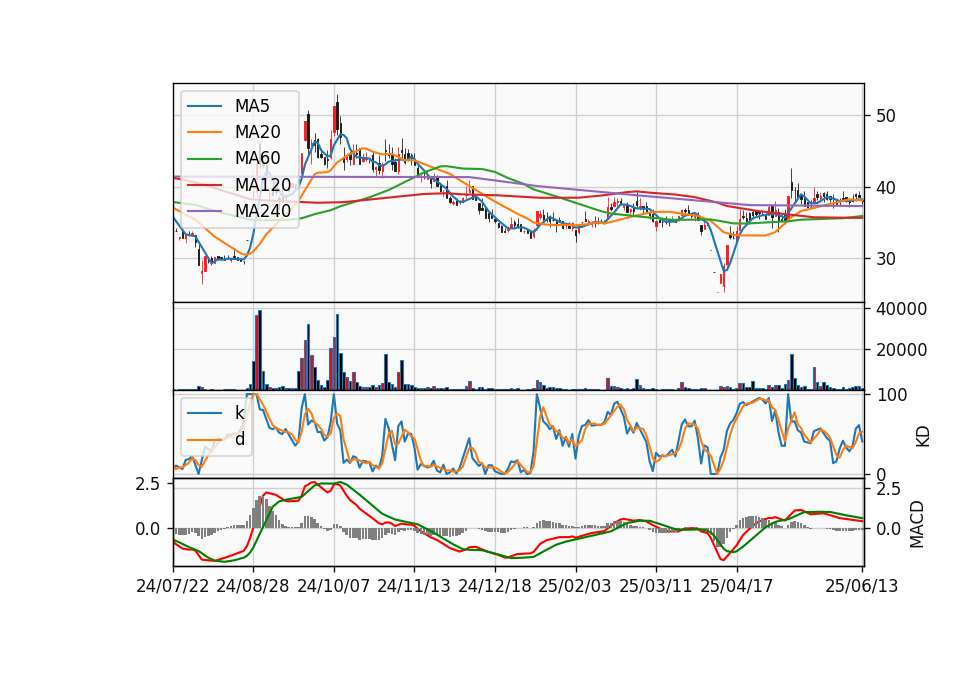Image resolution: width=960 pixels, height=690 pixels.
Task: Click the orange MA20 legend line sample
Action: pos(204,132)
